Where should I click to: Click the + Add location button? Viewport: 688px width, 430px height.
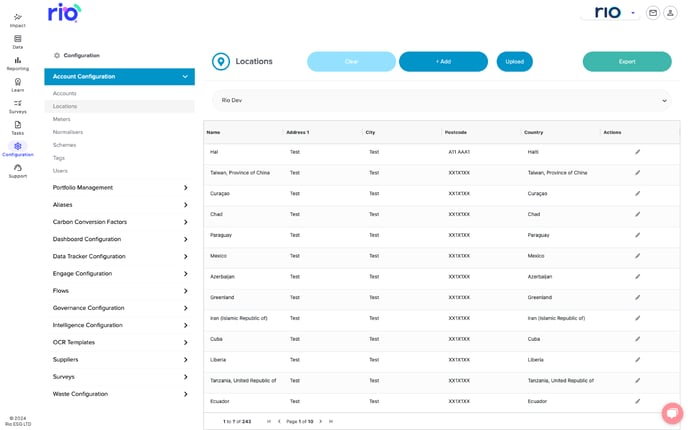pos(443,61)
